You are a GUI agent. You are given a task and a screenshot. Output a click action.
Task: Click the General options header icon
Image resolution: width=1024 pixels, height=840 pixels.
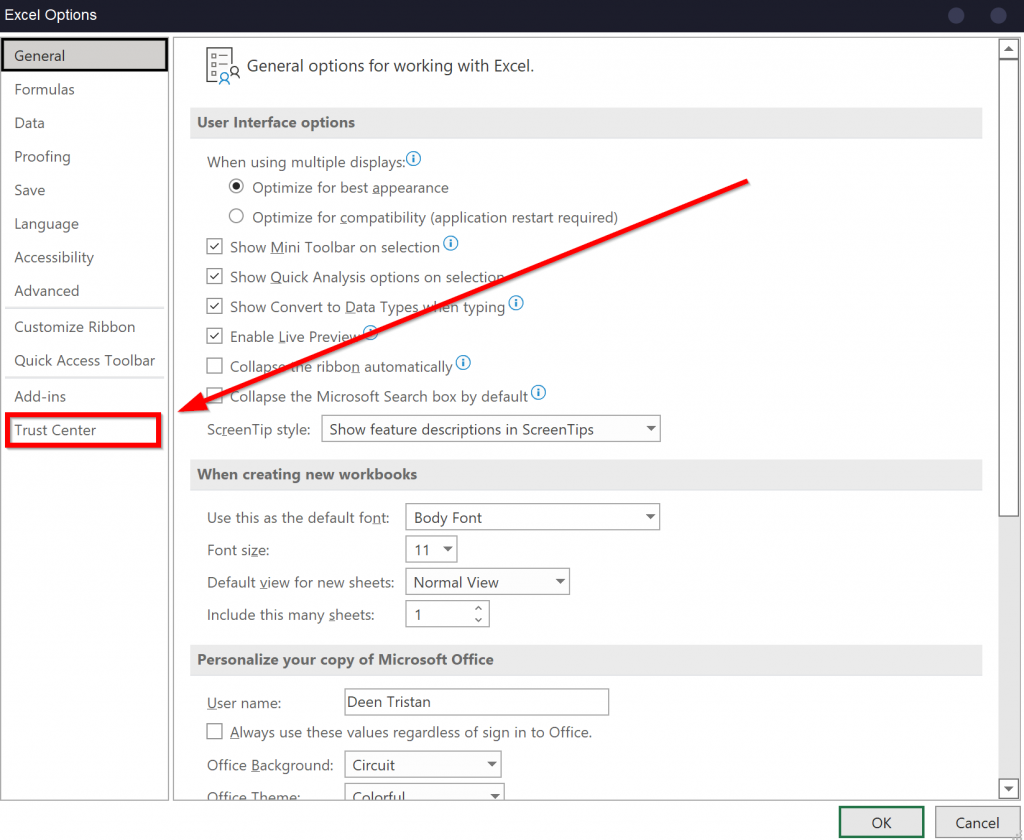click(222, 62)
